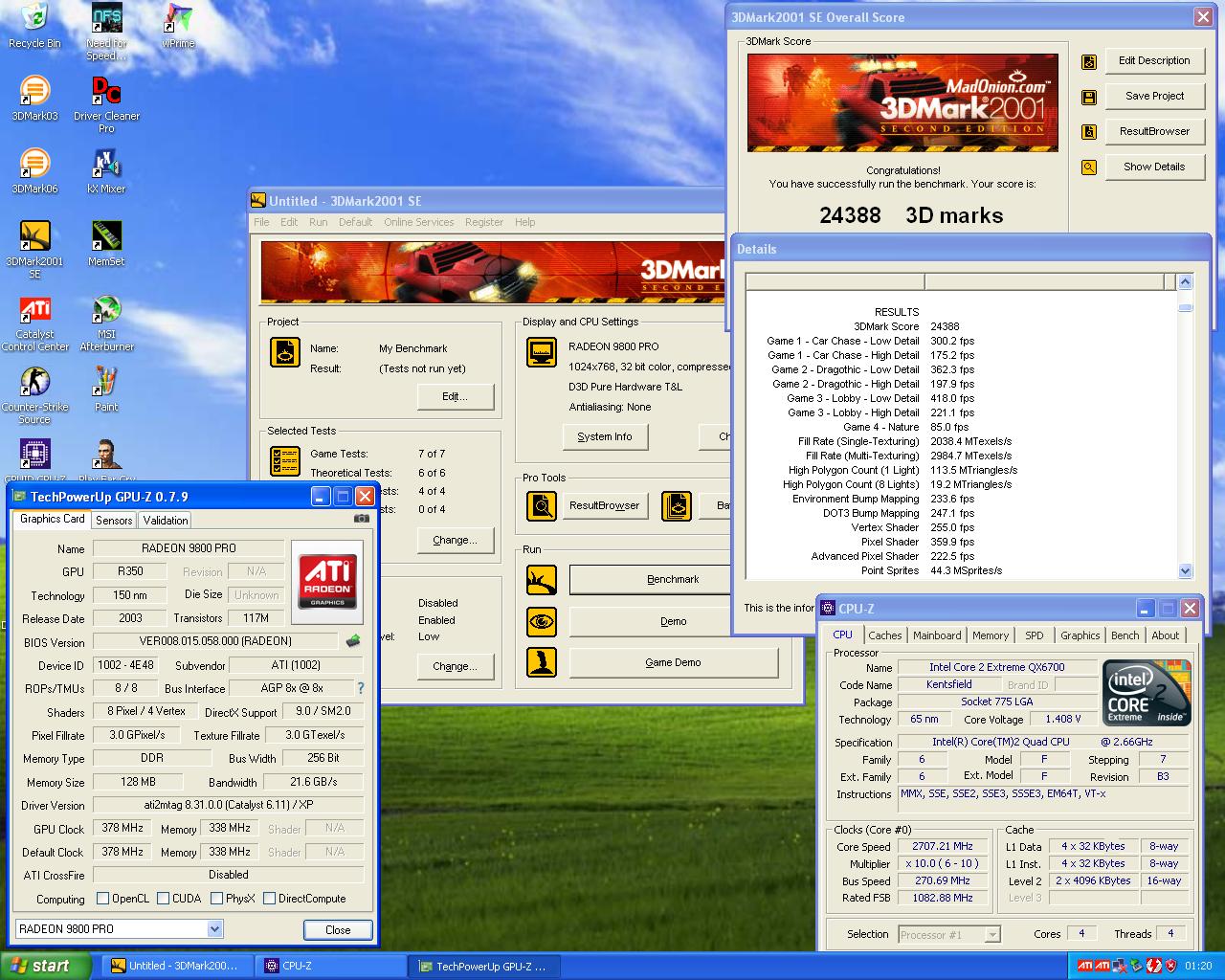Switch to the Validation tab in GPU-Z
The image size is (1225, 980).
tap(166, 520)
